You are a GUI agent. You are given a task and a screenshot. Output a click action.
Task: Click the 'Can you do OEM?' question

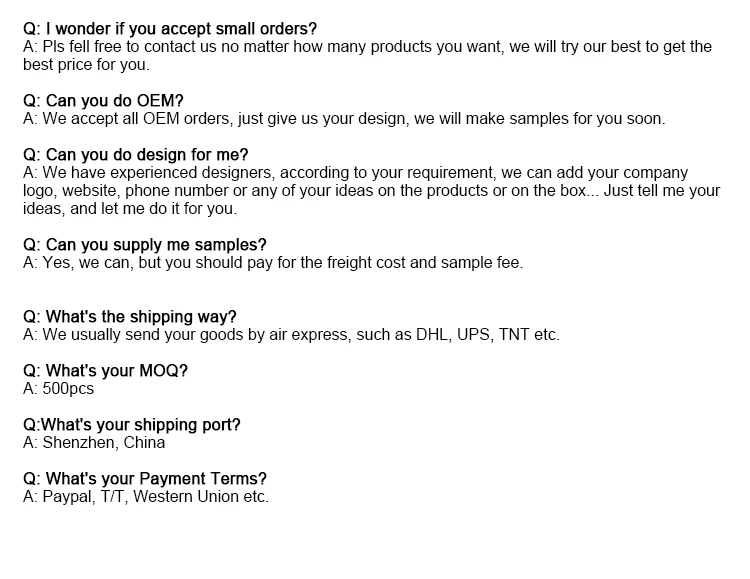(103, 100)
